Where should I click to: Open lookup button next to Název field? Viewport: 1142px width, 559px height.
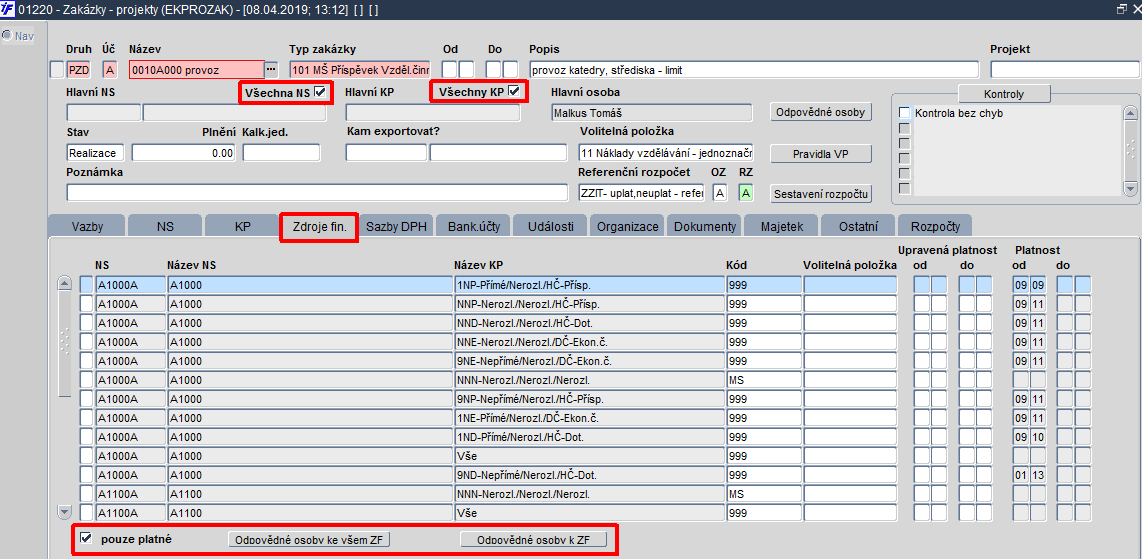(x=271, y=70)
